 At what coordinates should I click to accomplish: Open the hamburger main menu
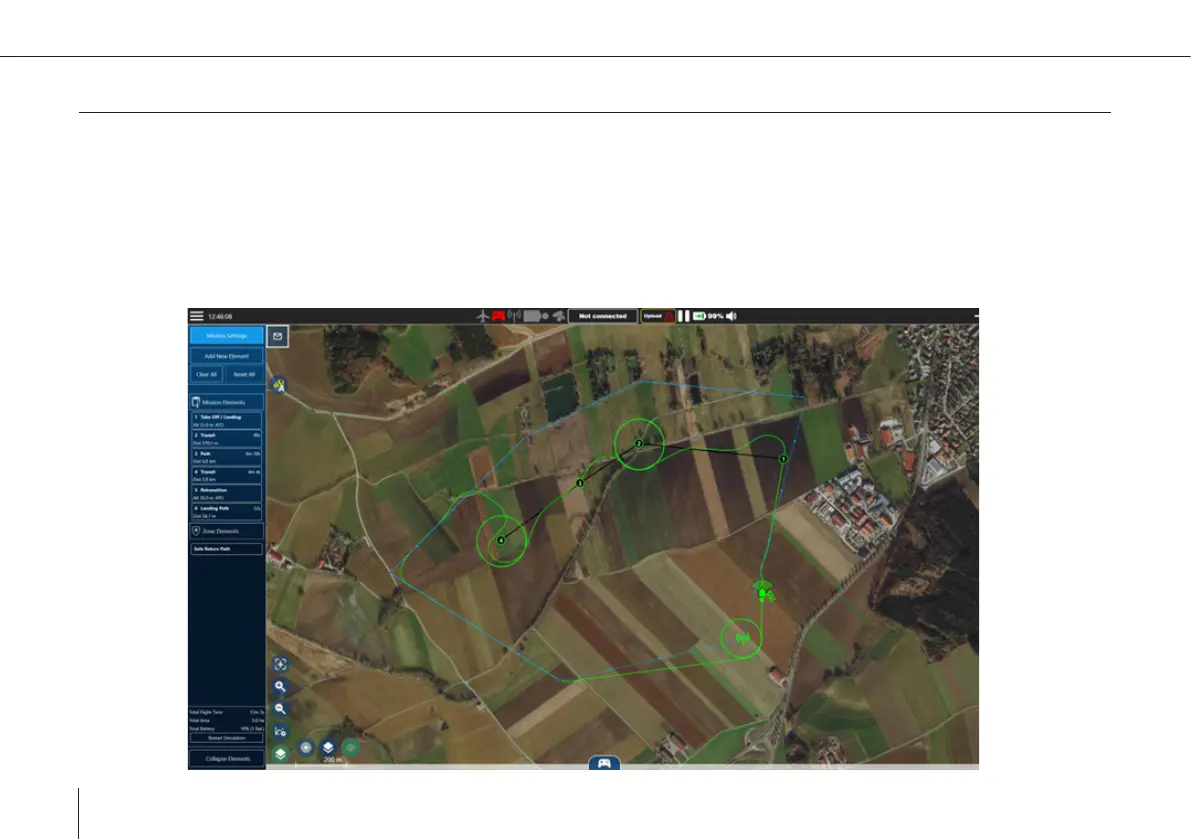197,316
